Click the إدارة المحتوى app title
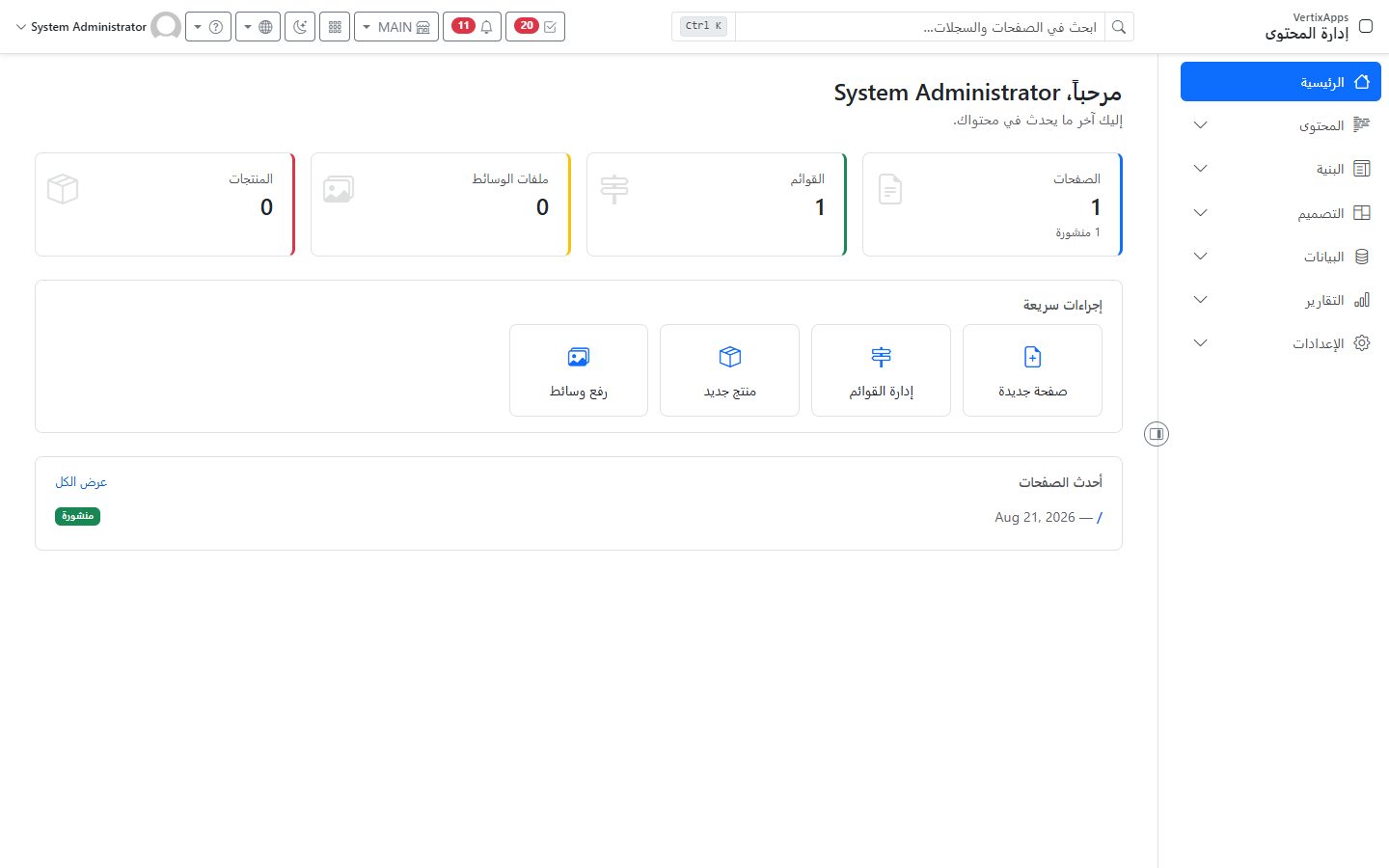The image size is (1389, 868). (1307, 34)
